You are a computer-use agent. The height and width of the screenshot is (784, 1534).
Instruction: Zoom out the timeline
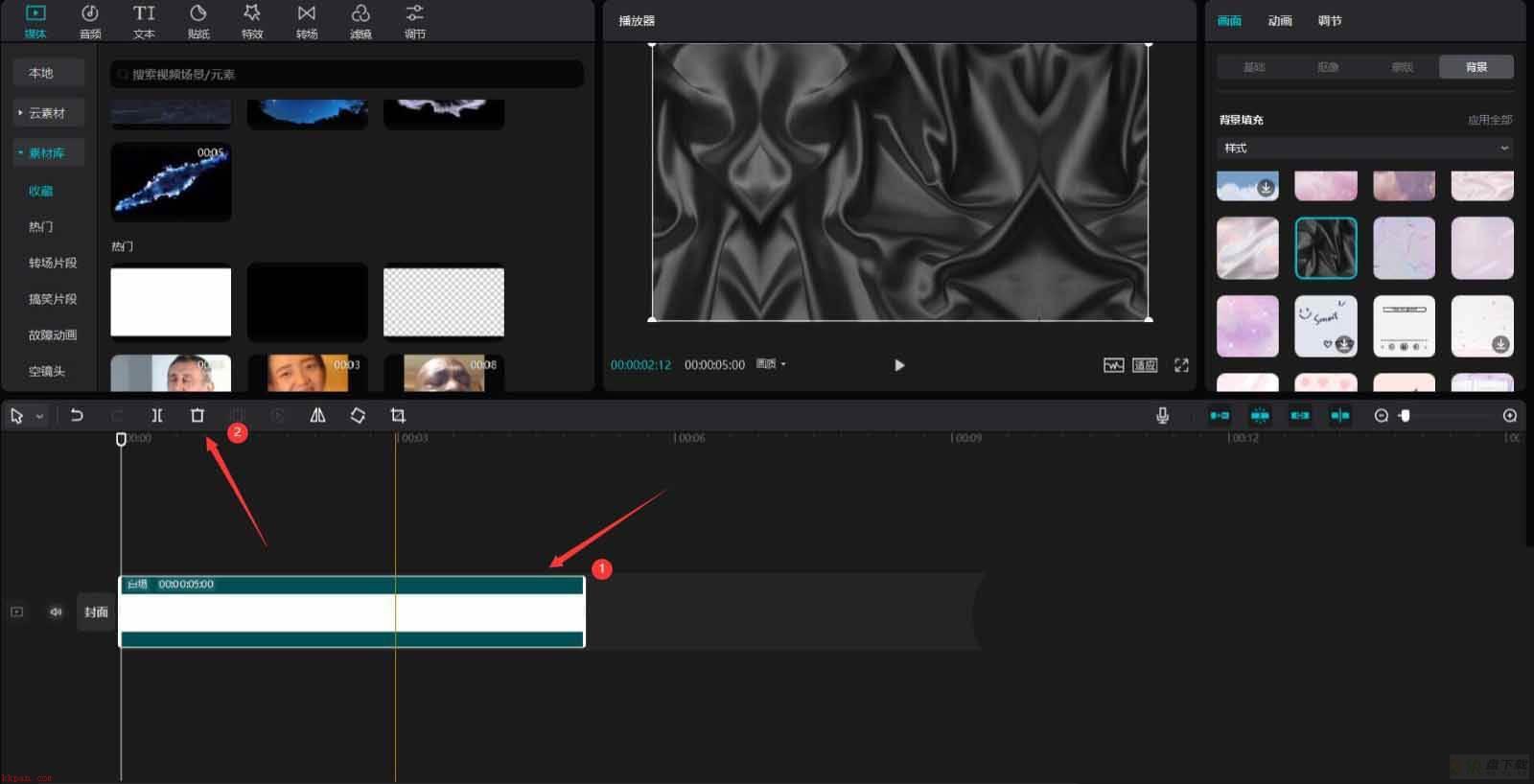tap(1382, 415)
